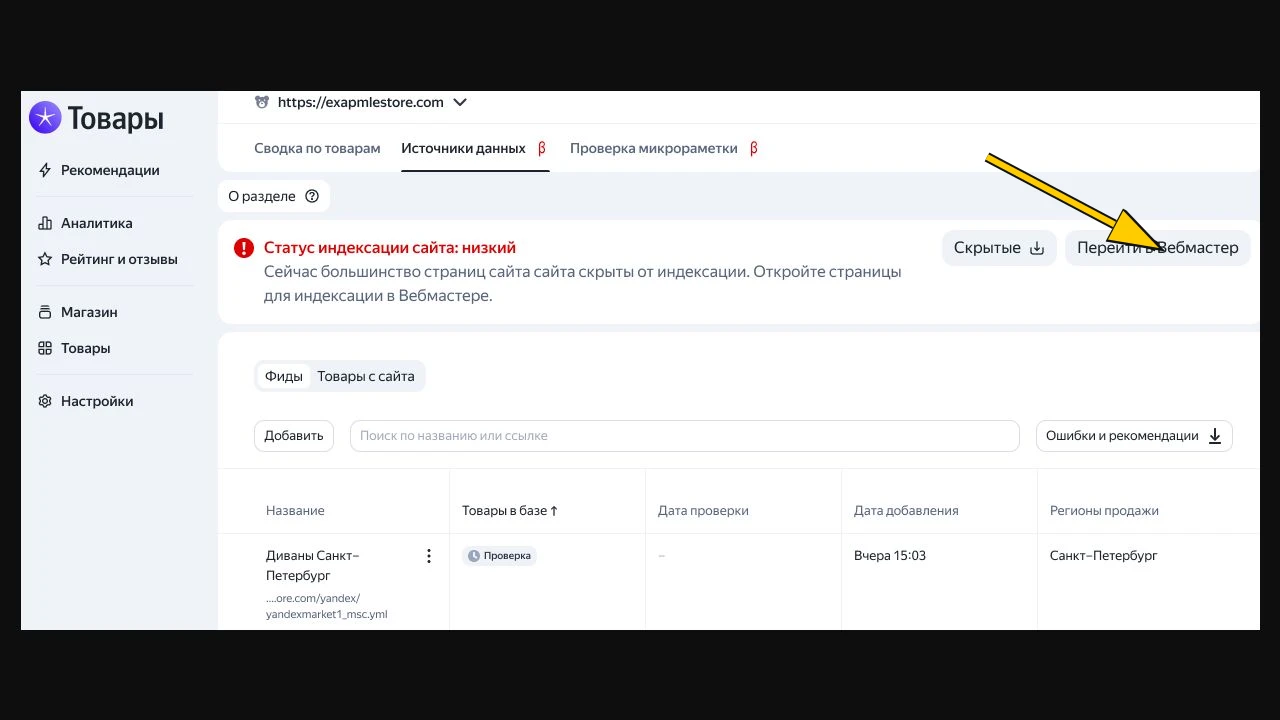
Task: Click the Дата добавления column header
Action: pyautogui.click(x=906, y=511)
